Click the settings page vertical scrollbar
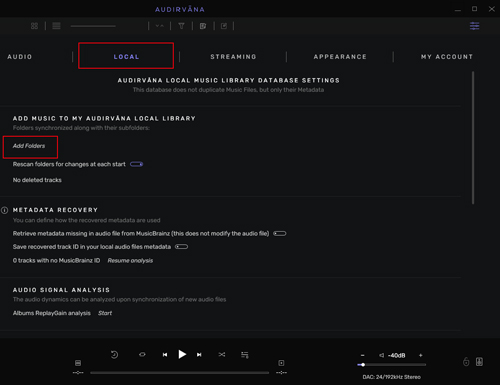The image size is (500, 385). 473,137
